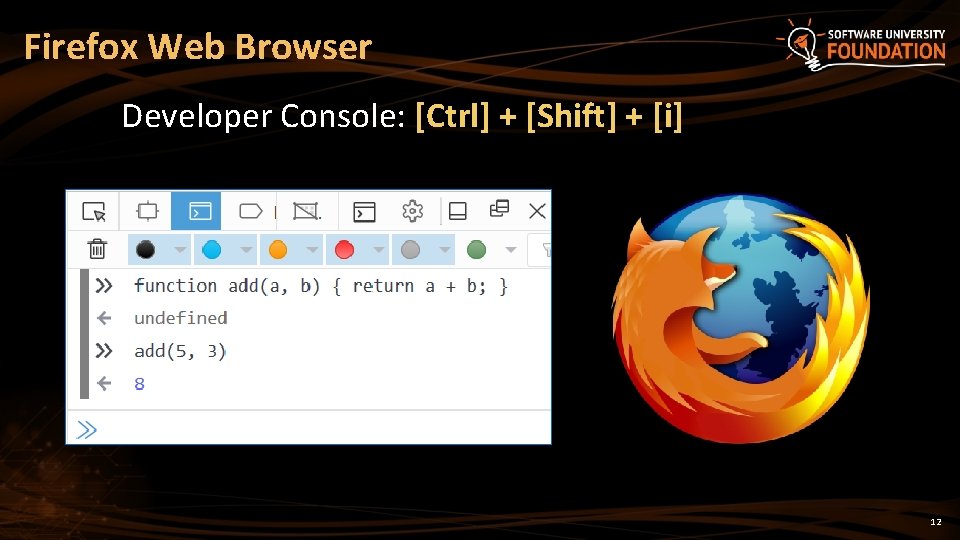
Task: Open developer tools settings gear
Action: click(x=413, y=211)
